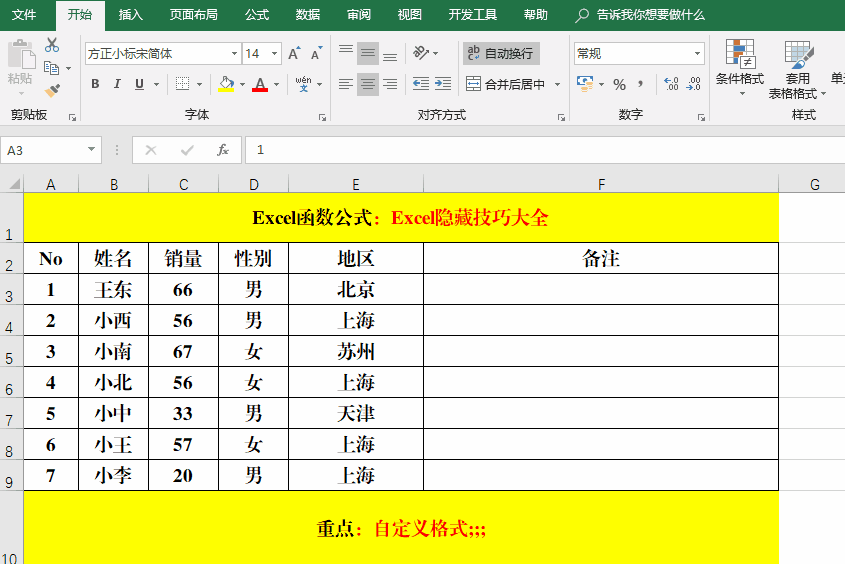Click the formula bar confirm checkmark

[187, 150]
